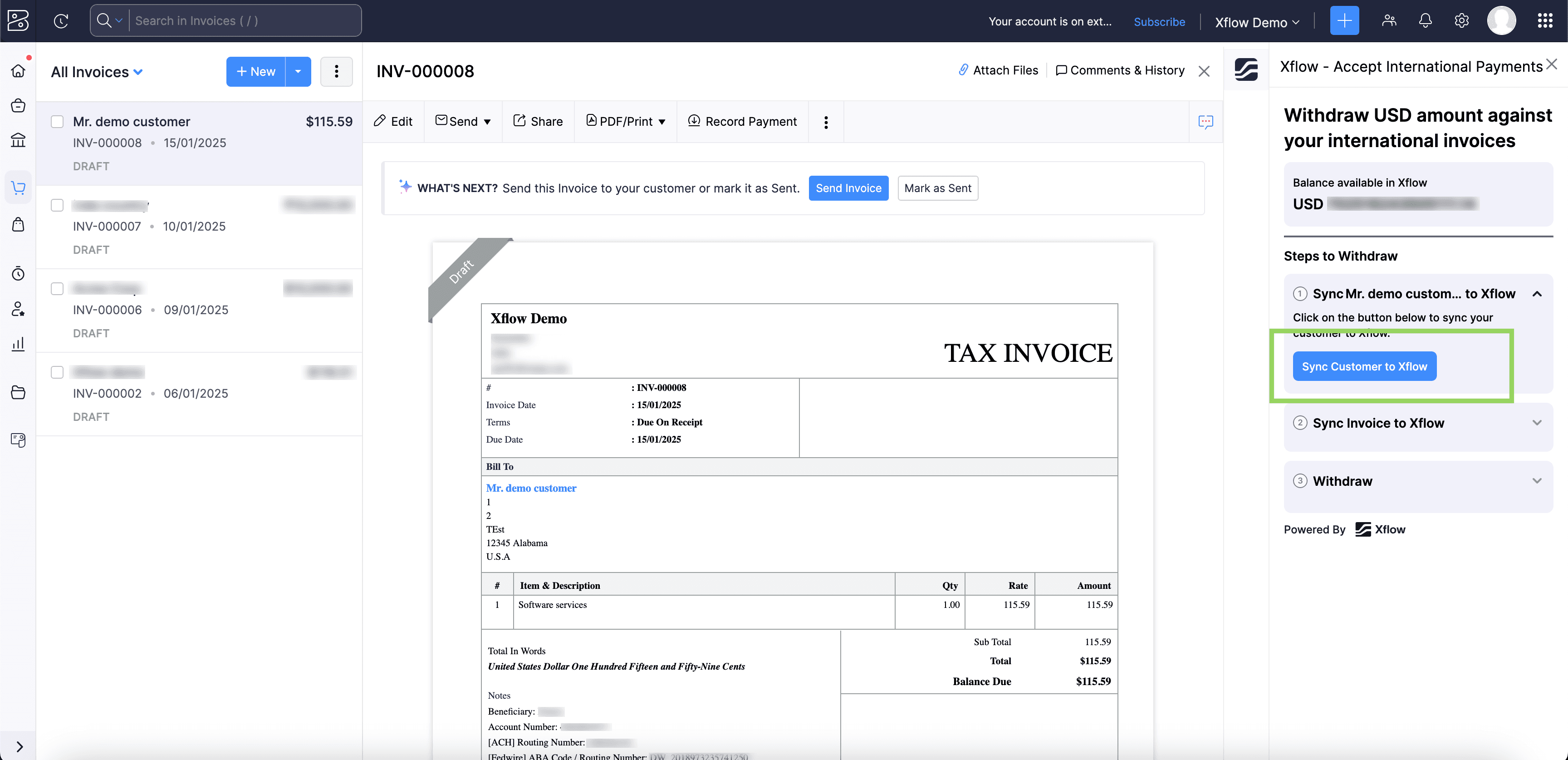
Task: Select the Mr. demo customer invoice checkbox
Action: click(x=57, y=122)
